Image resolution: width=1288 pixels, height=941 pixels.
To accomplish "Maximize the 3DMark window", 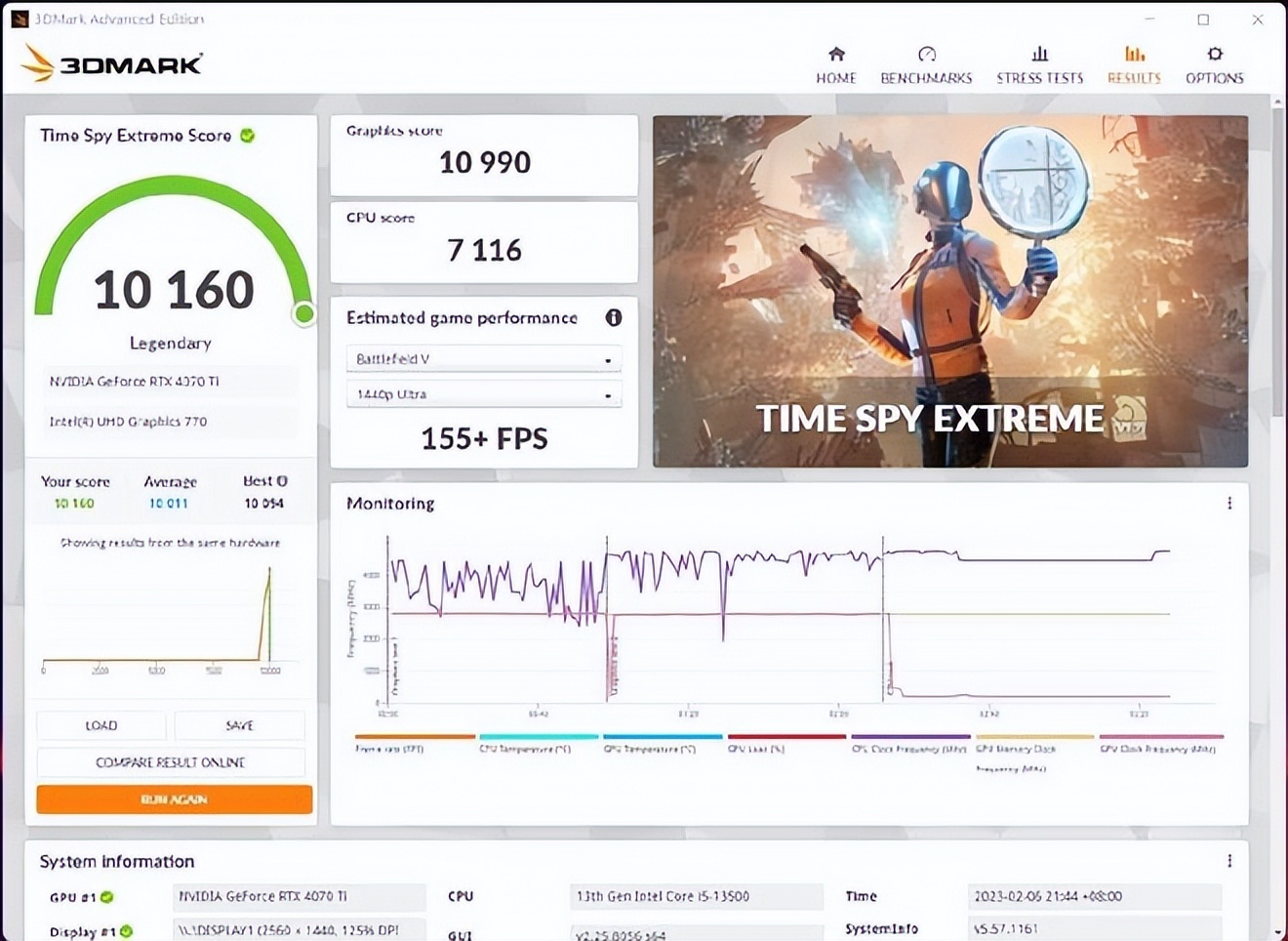I will click(1203, 19).
